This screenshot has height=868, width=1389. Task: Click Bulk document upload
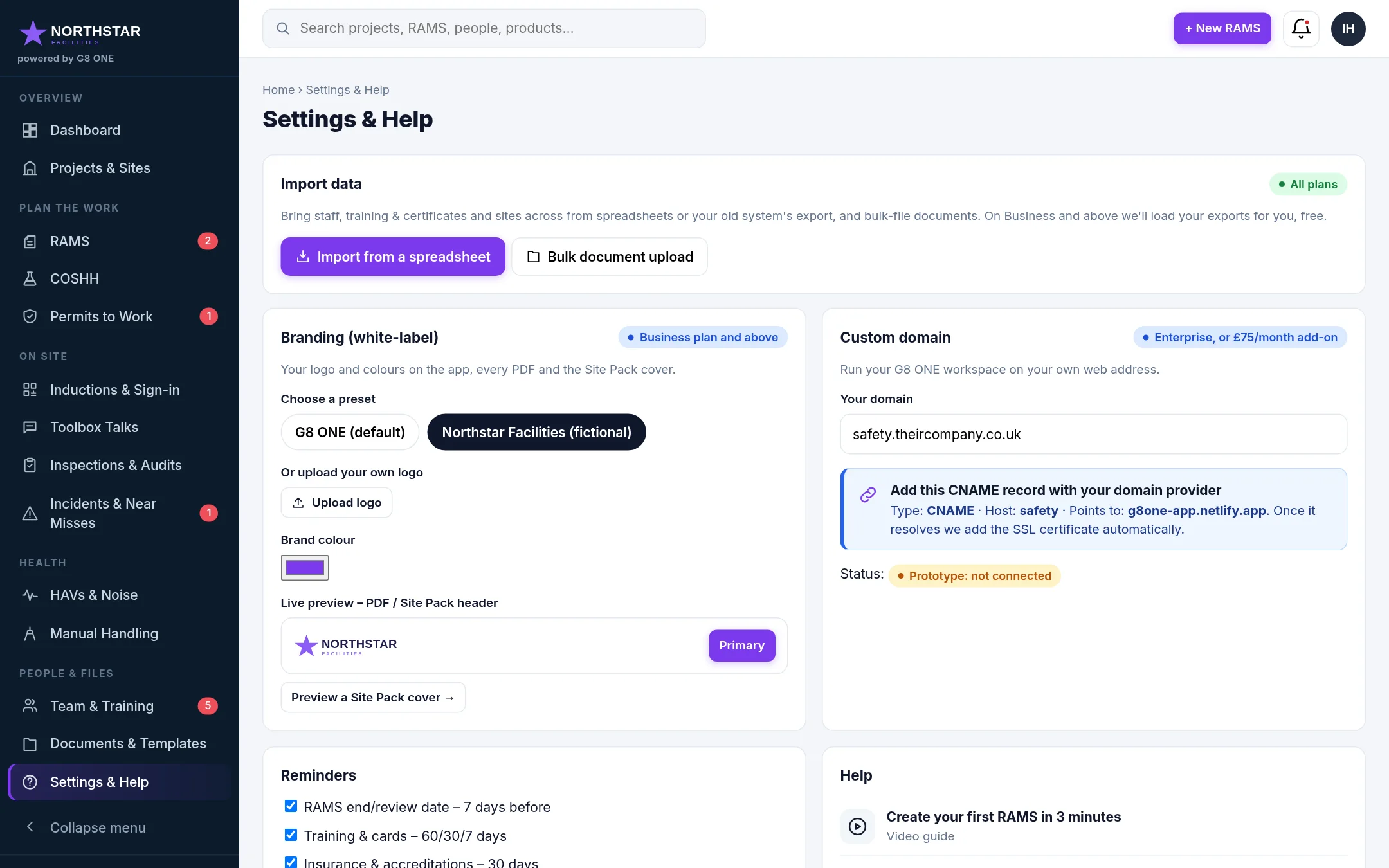(x=610, y=257)
